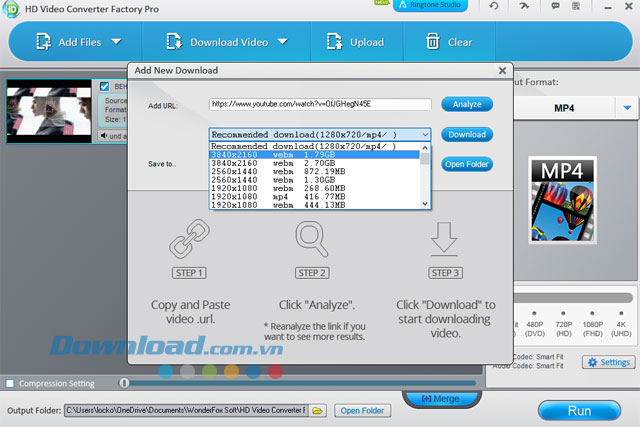
Task: Click the undo arrow icon in title bar
Action: tap(494, 6)
